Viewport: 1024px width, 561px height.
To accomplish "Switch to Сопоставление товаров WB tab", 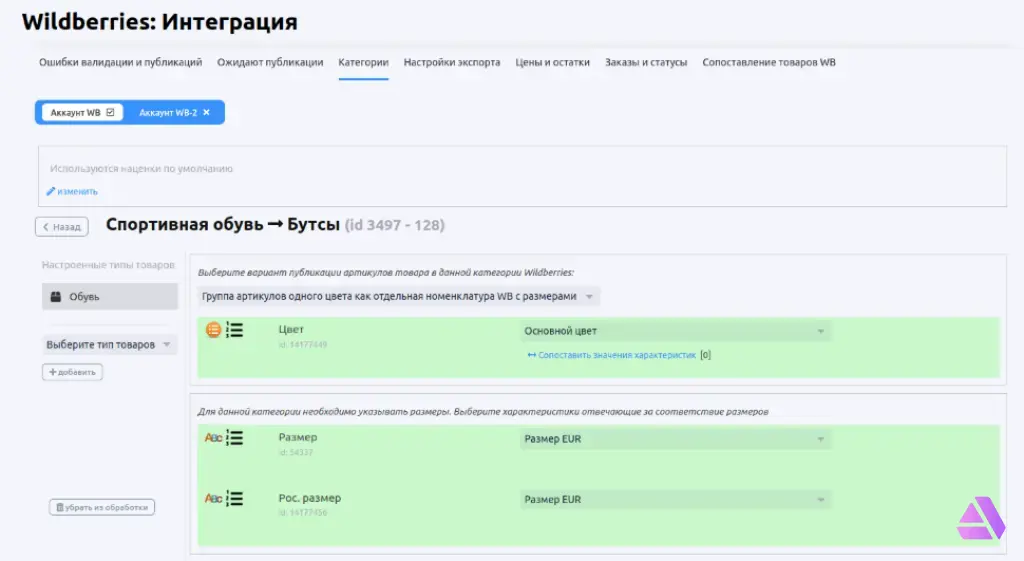I will 769,63.
